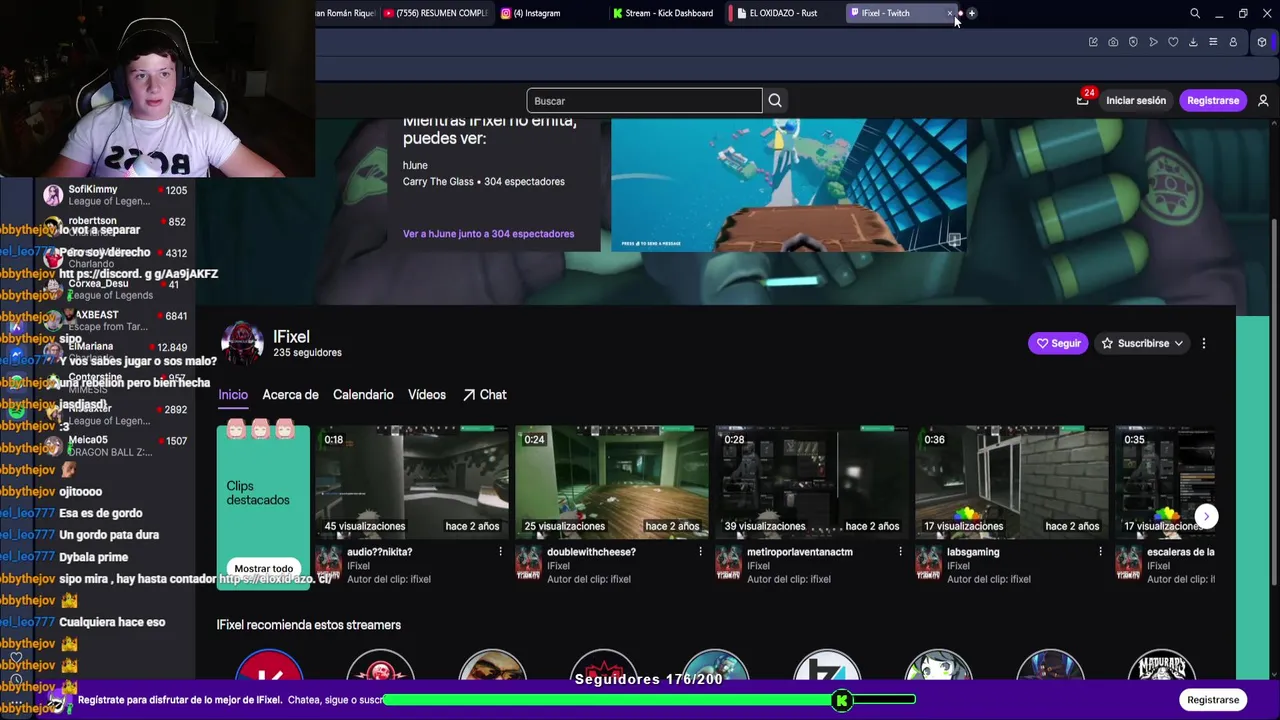Viewport: 1280px width, 720px height.
Task: Open a new browser tab with plus button
Action: (x=971, y=13)
